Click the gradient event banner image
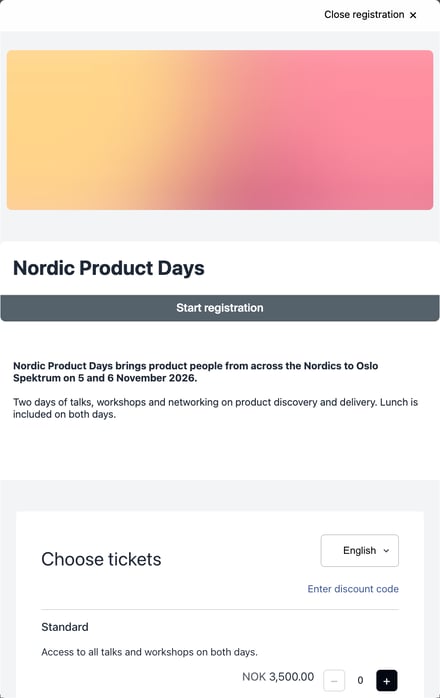 (x=220, y=130)
